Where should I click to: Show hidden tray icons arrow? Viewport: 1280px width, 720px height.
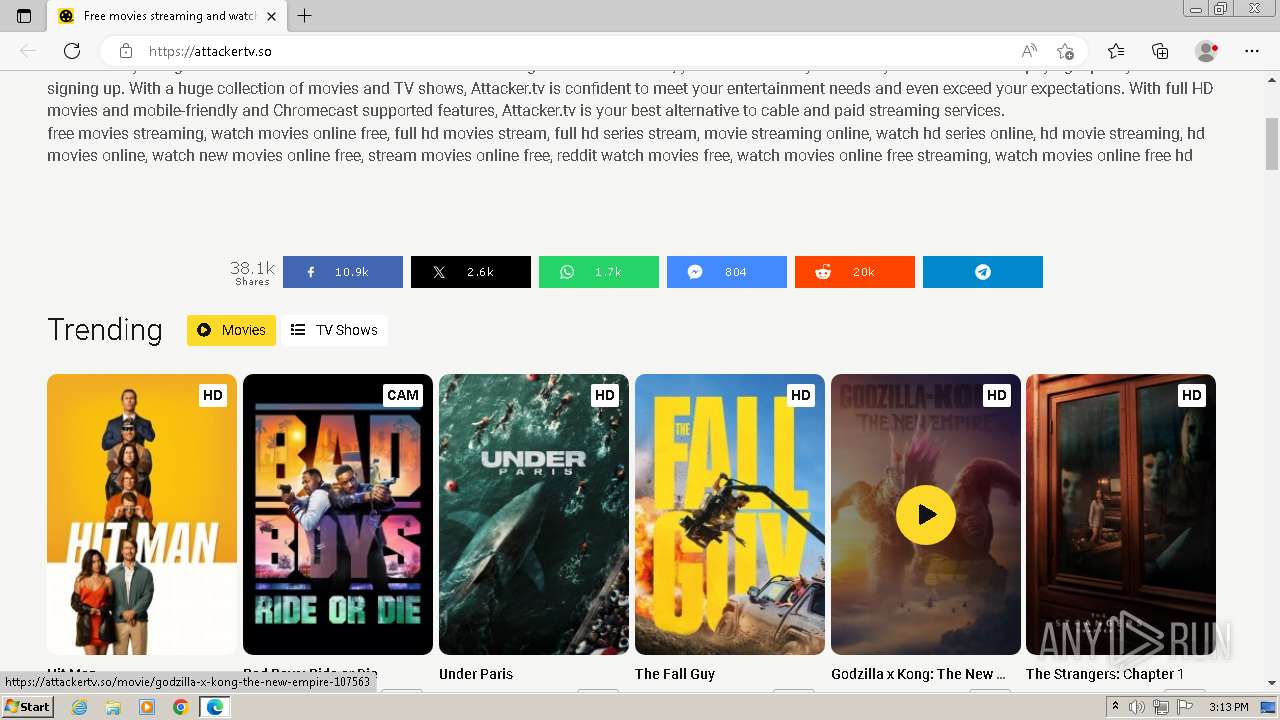point(1115,707)
